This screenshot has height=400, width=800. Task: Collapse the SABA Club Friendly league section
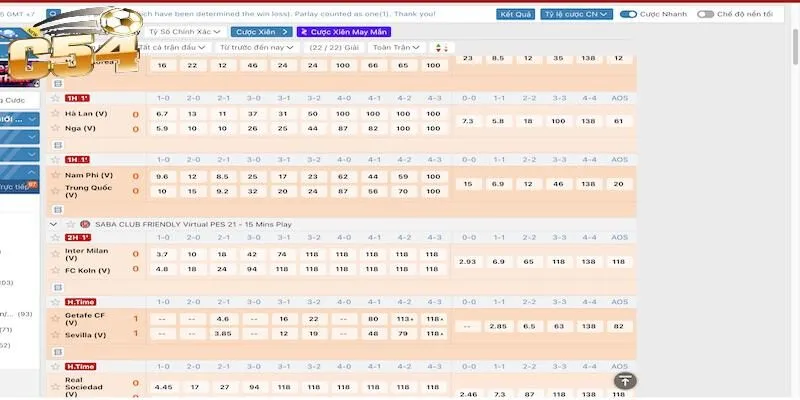(55, 224)
